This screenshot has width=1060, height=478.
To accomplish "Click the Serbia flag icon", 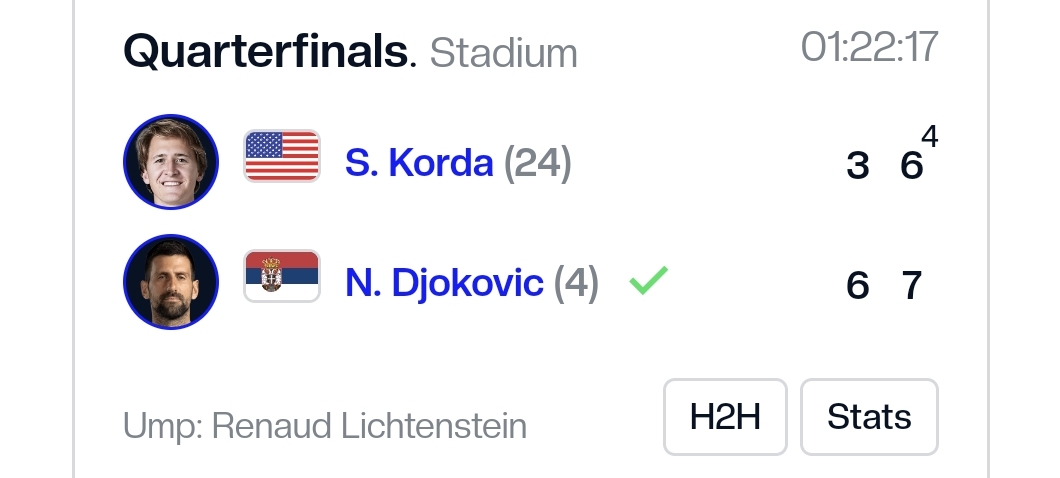I will point(282,277).
